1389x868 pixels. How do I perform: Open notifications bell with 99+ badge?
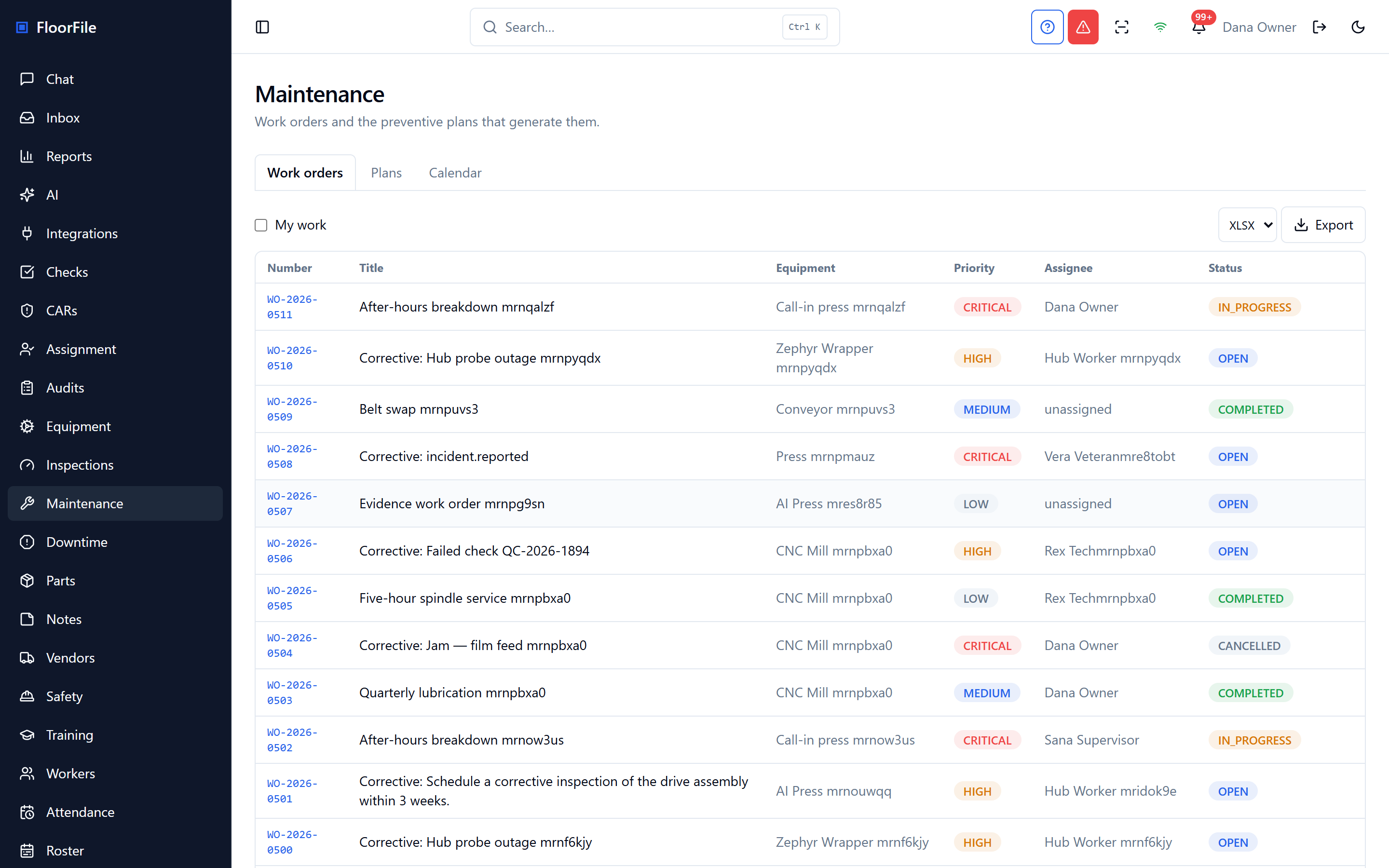point(1199,27)
